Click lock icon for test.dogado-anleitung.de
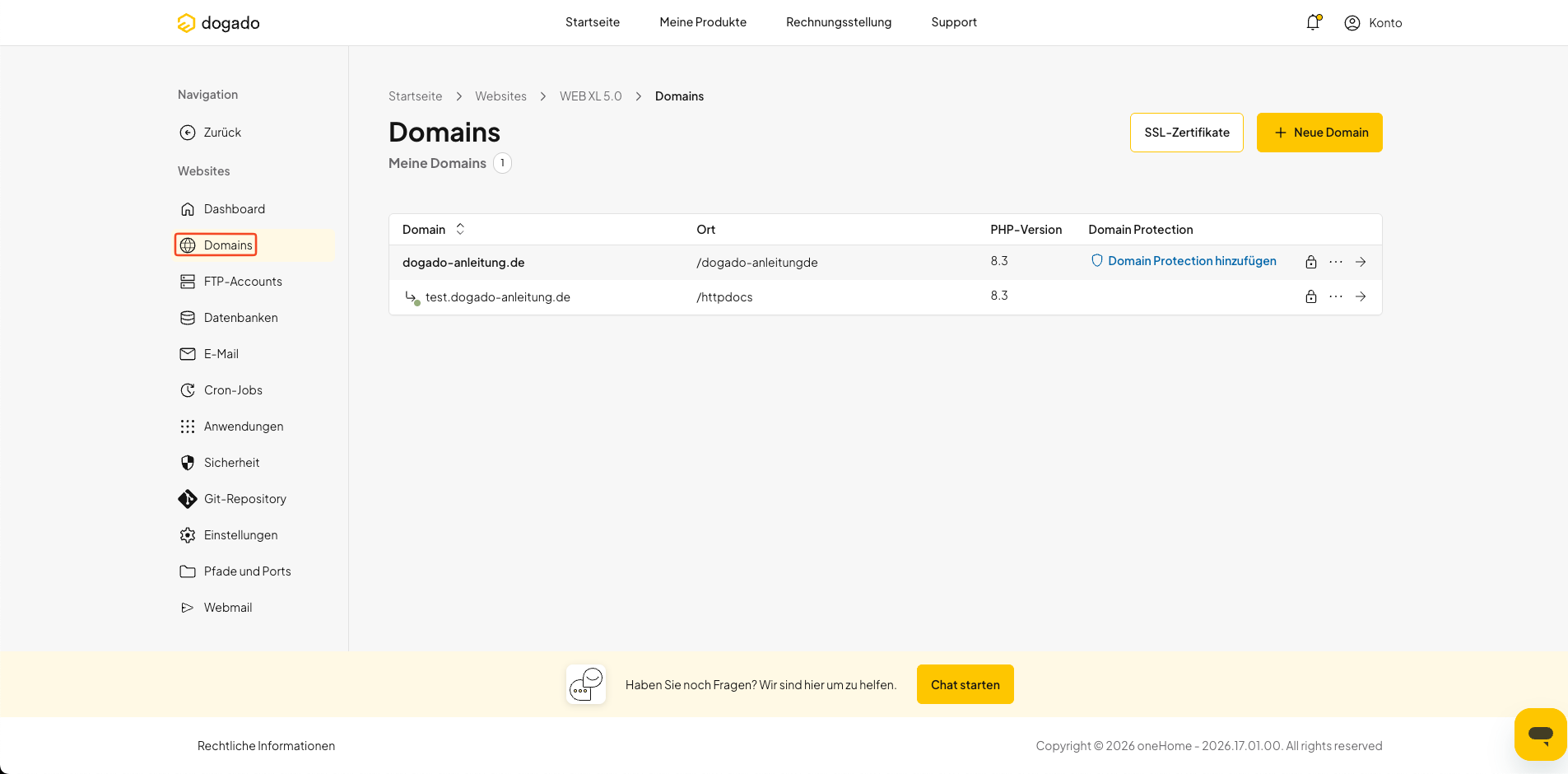 point(1310,296)
